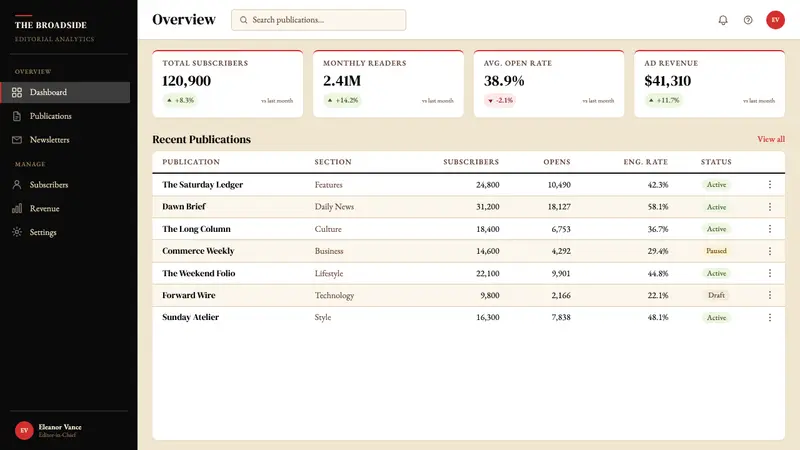
Task: Sort by Section column header
Action: tap(333, 162)
